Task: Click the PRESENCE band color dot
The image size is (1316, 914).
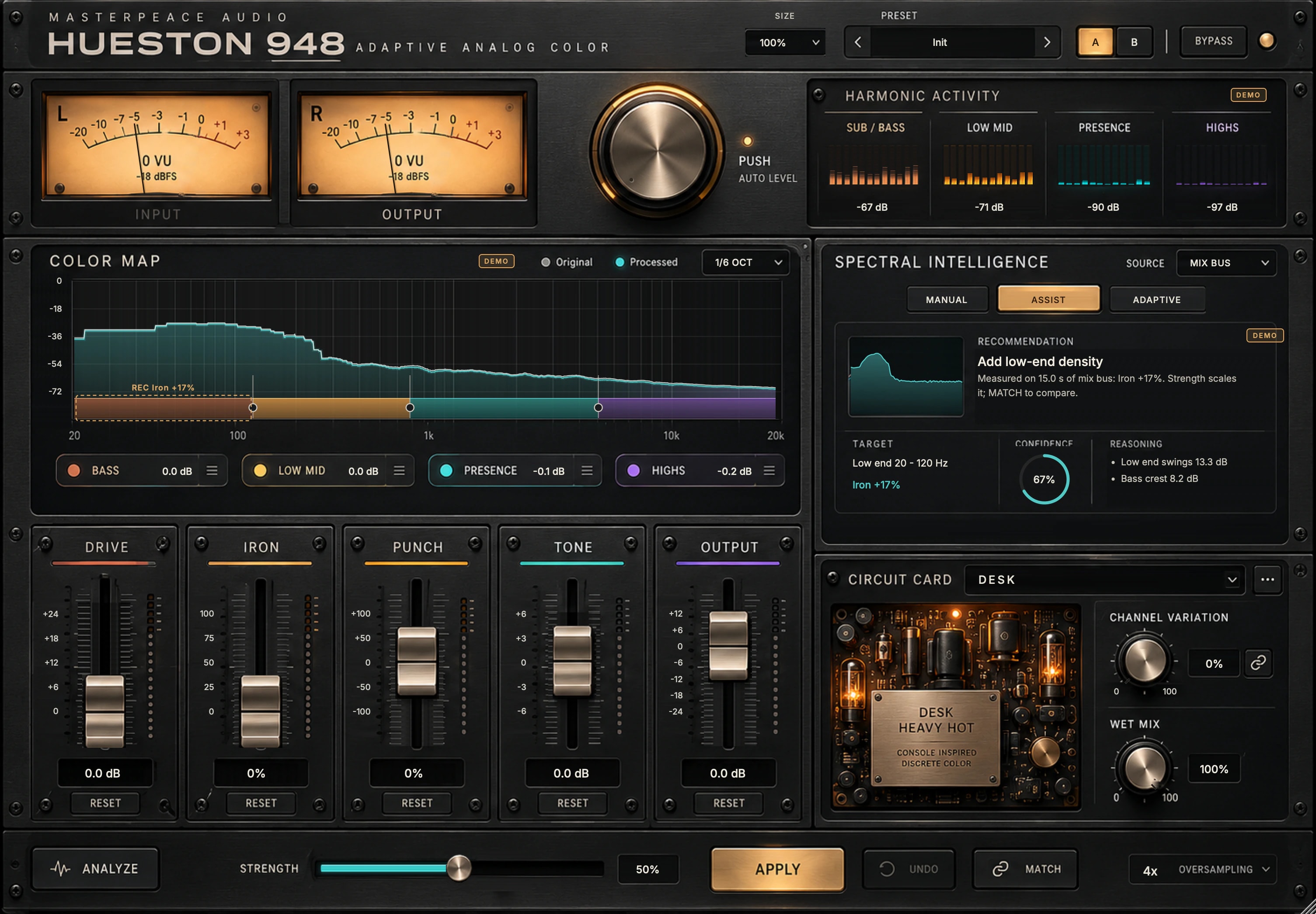Action: coord(446,471)
